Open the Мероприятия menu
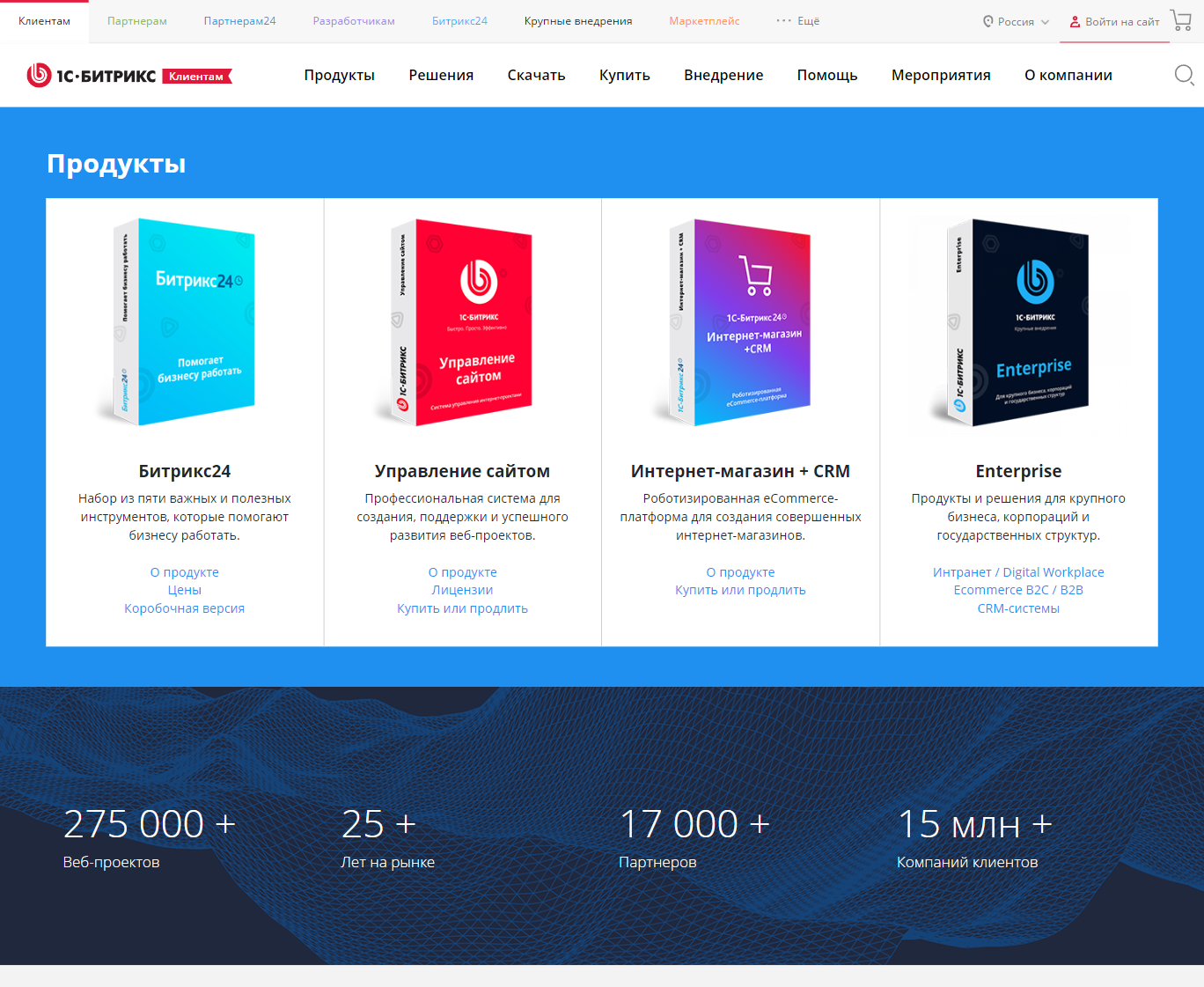Screen dimensions: 1204x987 (941, 76)
